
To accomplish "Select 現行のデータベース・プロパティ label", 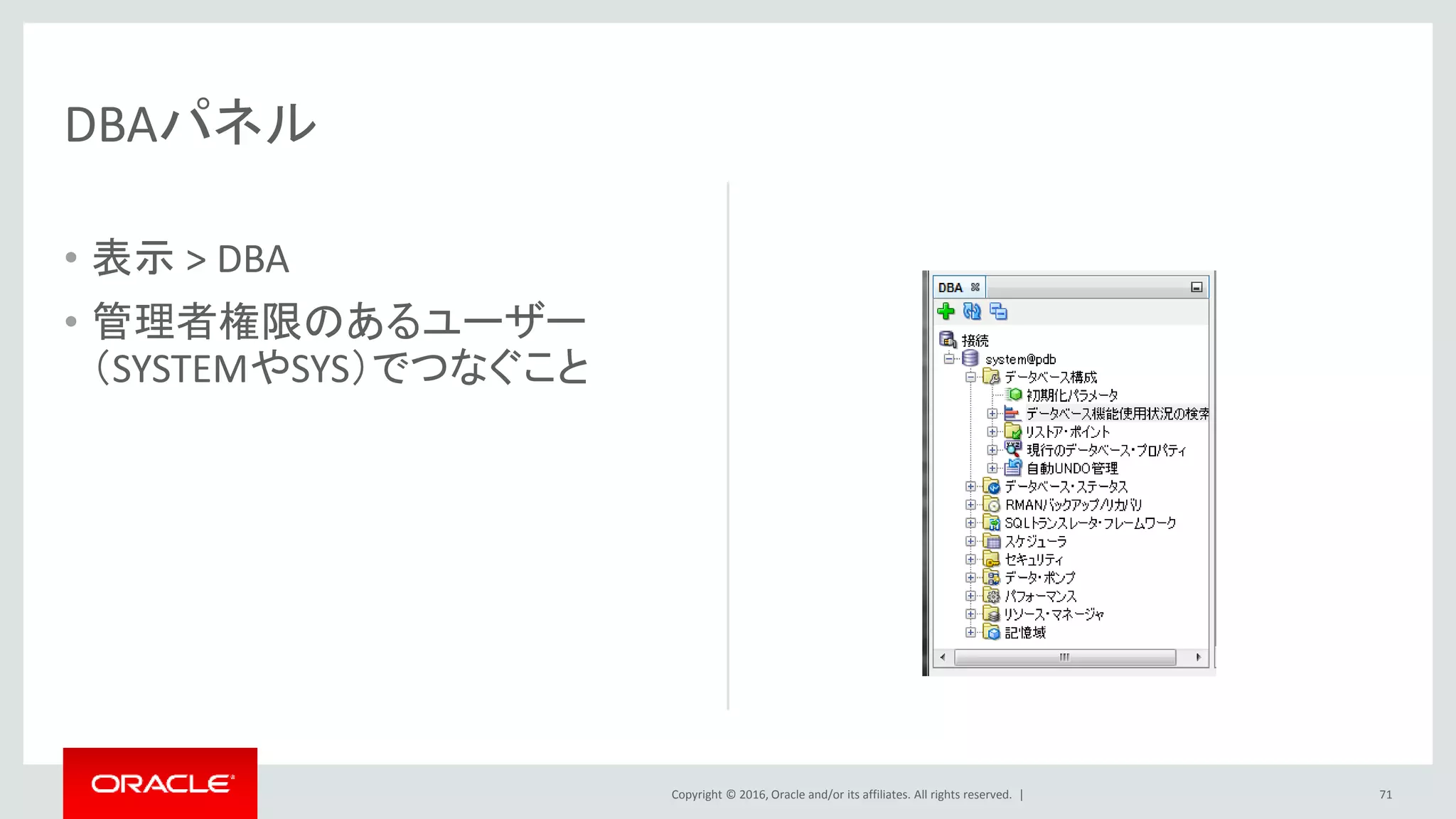I will click(x=1106, y=450).
